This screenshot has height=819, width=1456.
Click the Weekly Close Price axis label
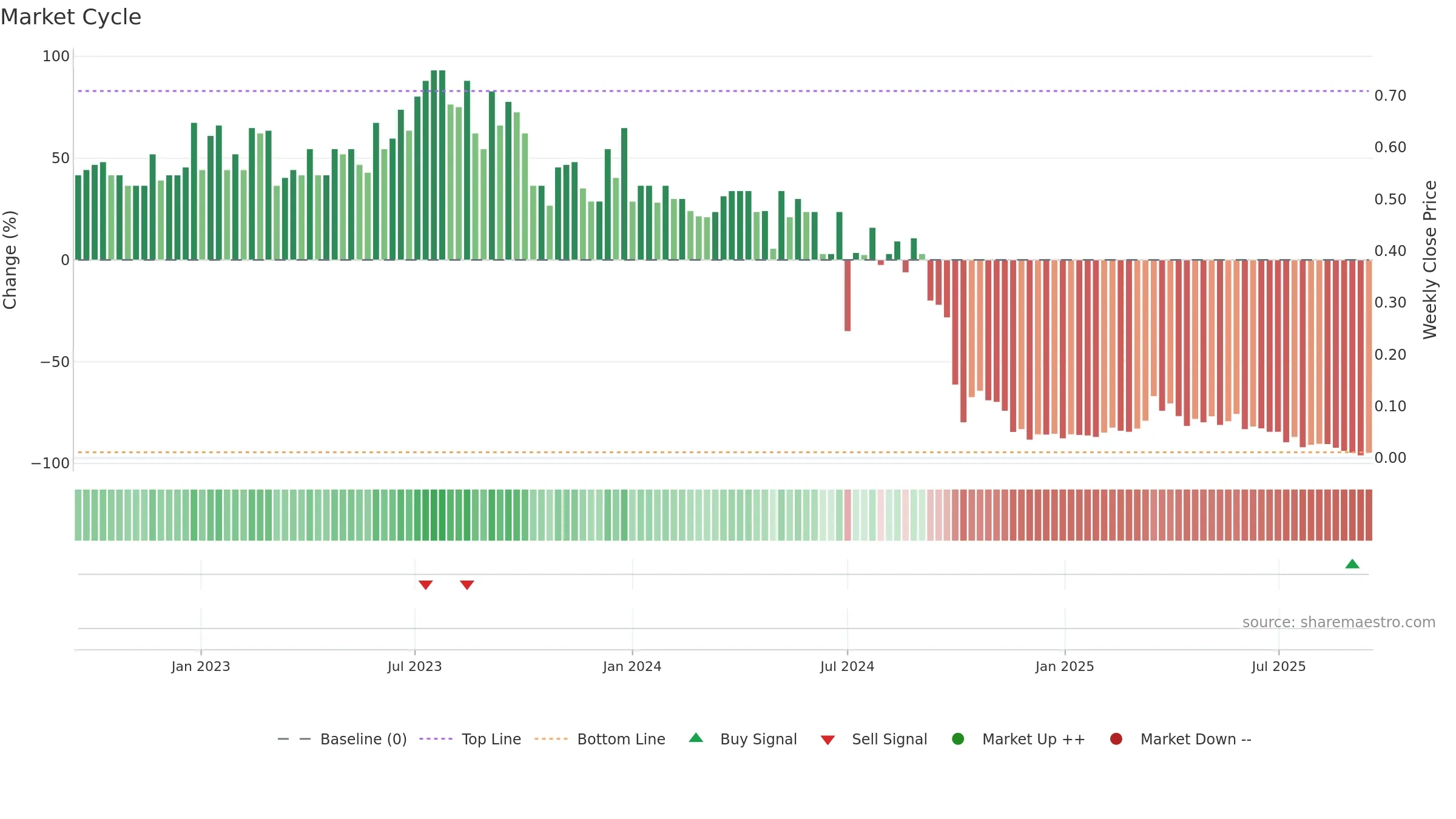(1430, 260)
